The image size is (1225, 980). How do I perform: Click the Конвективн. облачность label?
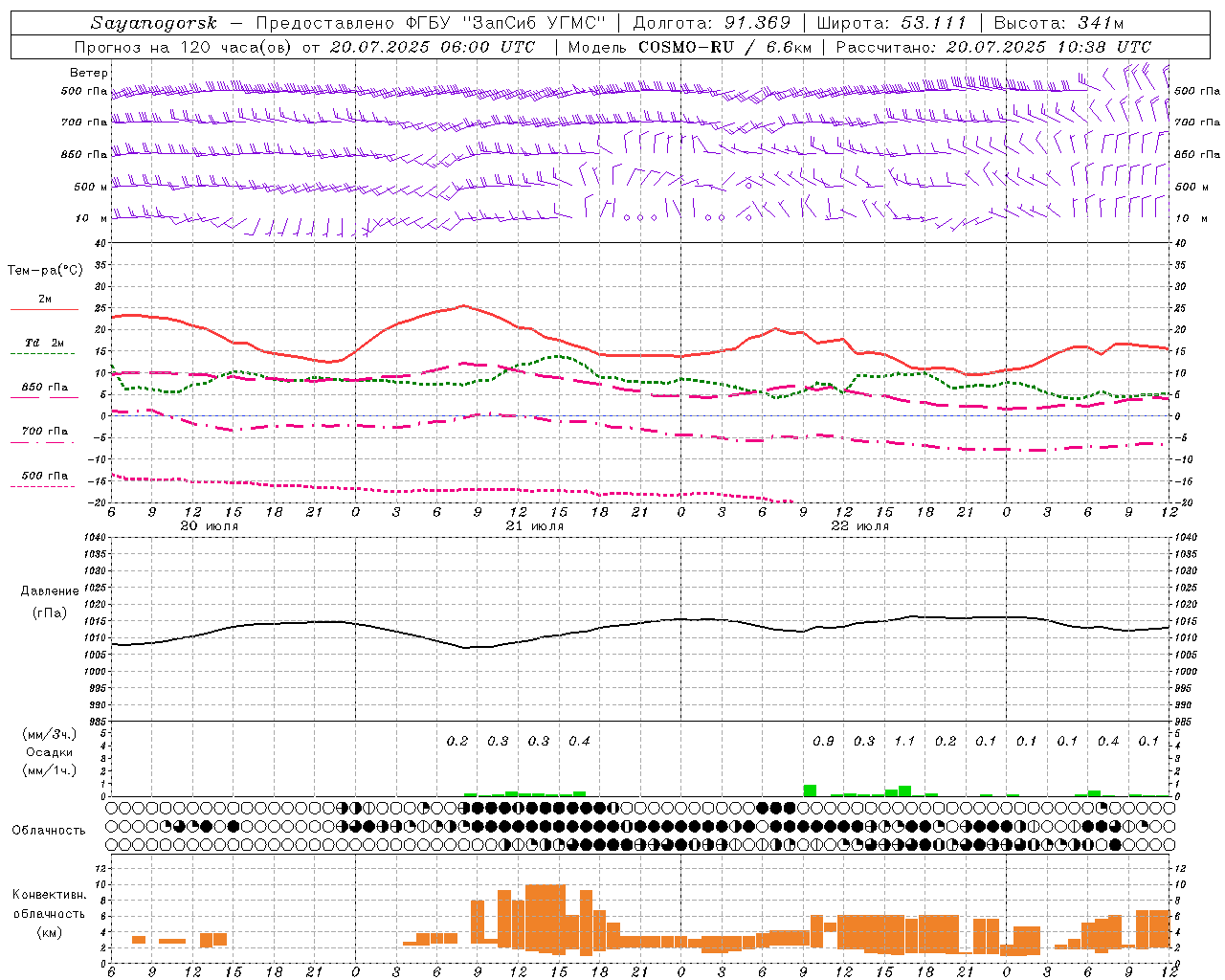coord(50,904)
